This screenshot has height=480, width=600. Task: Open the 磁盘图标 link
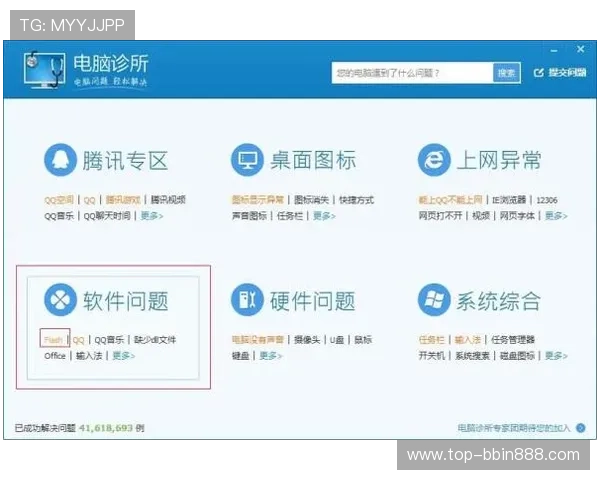click(517, 356)
